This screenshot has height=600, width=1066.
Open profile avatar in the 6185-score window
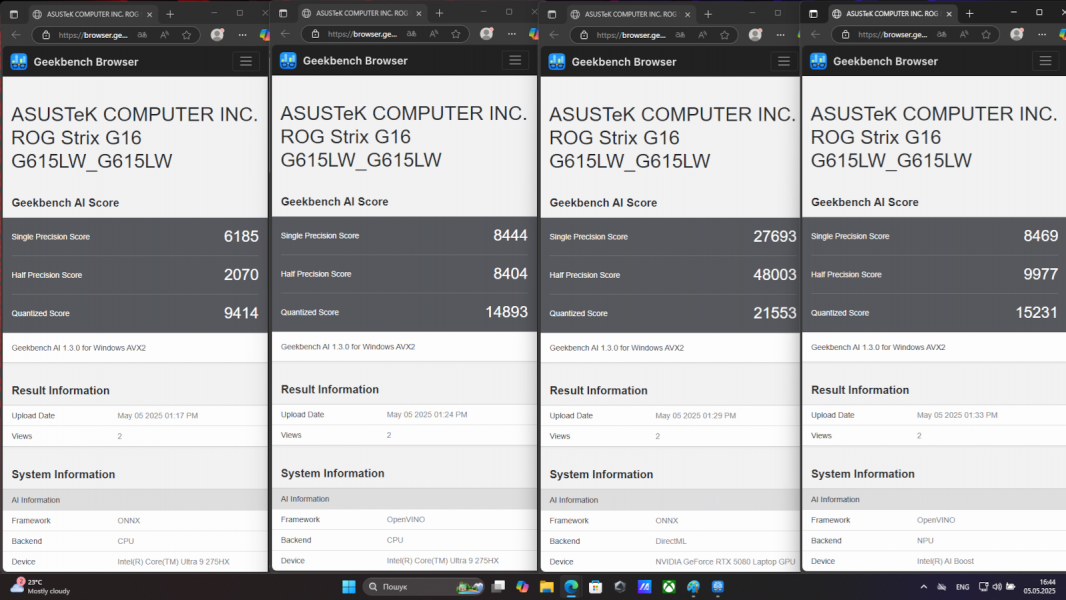pos(218,35)
